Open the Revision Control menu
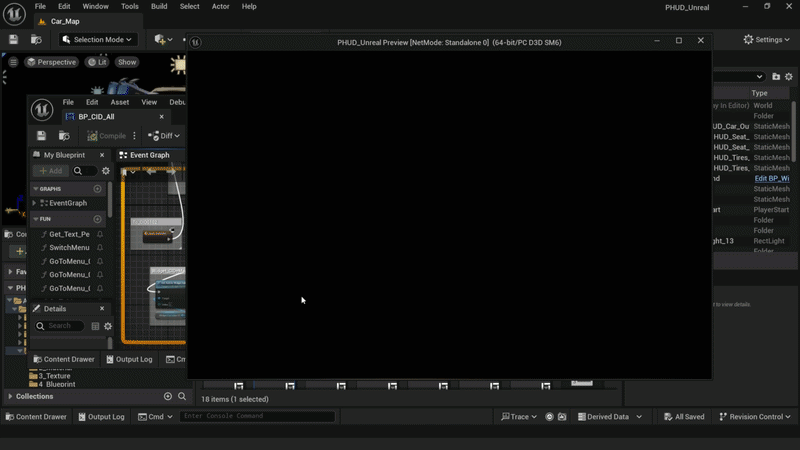 [x=756, y=417]
